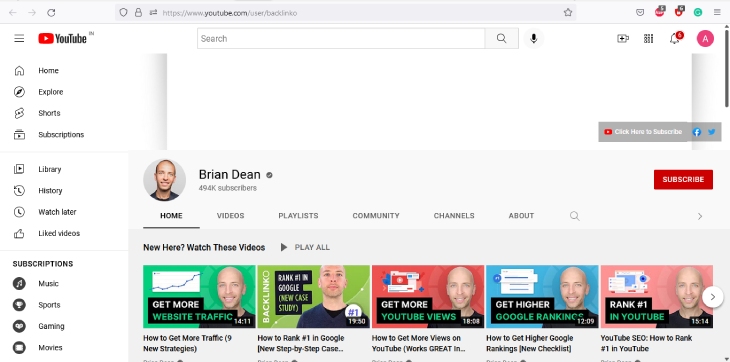Expand more channel tabs with right chevron

700,216
